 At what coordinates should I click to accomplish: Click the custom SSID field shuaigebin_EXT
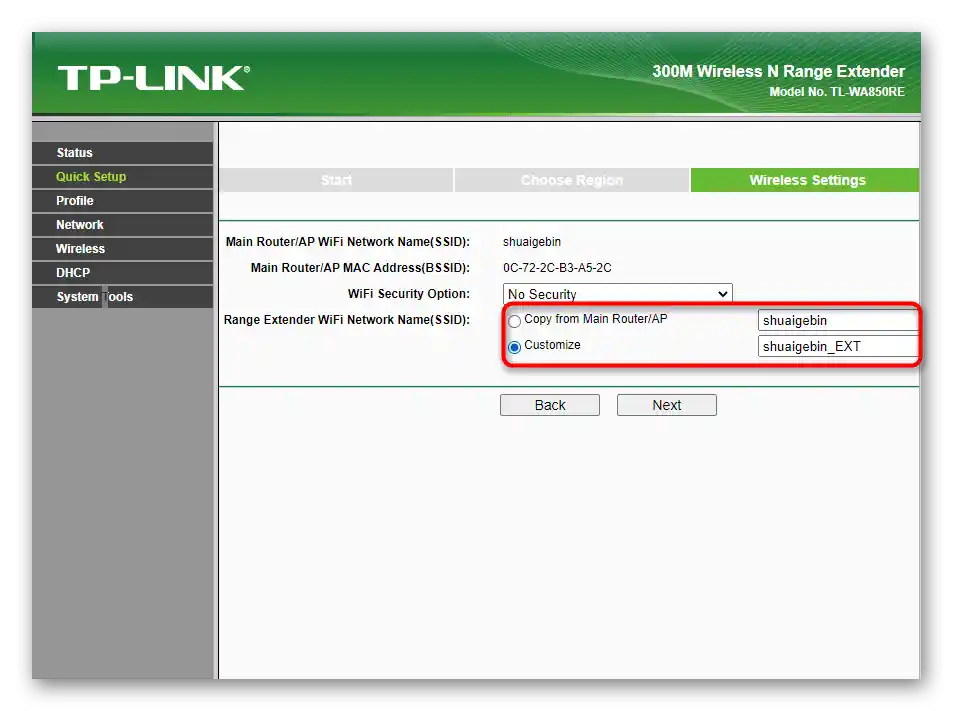838,346
